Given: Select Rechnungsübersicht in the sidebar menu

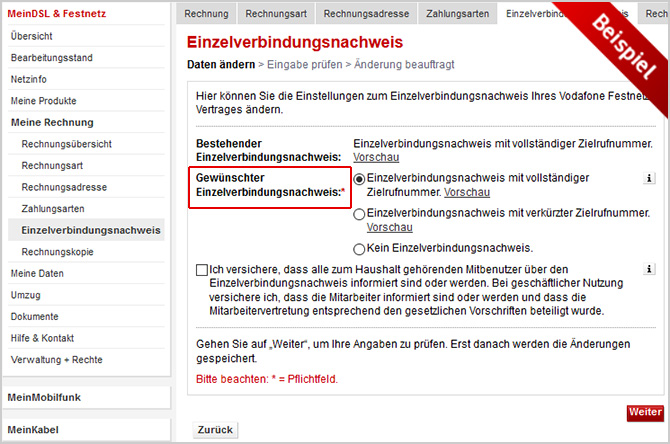Looking at the screenshot, I should pyautogui.click(x=67, y=144).
